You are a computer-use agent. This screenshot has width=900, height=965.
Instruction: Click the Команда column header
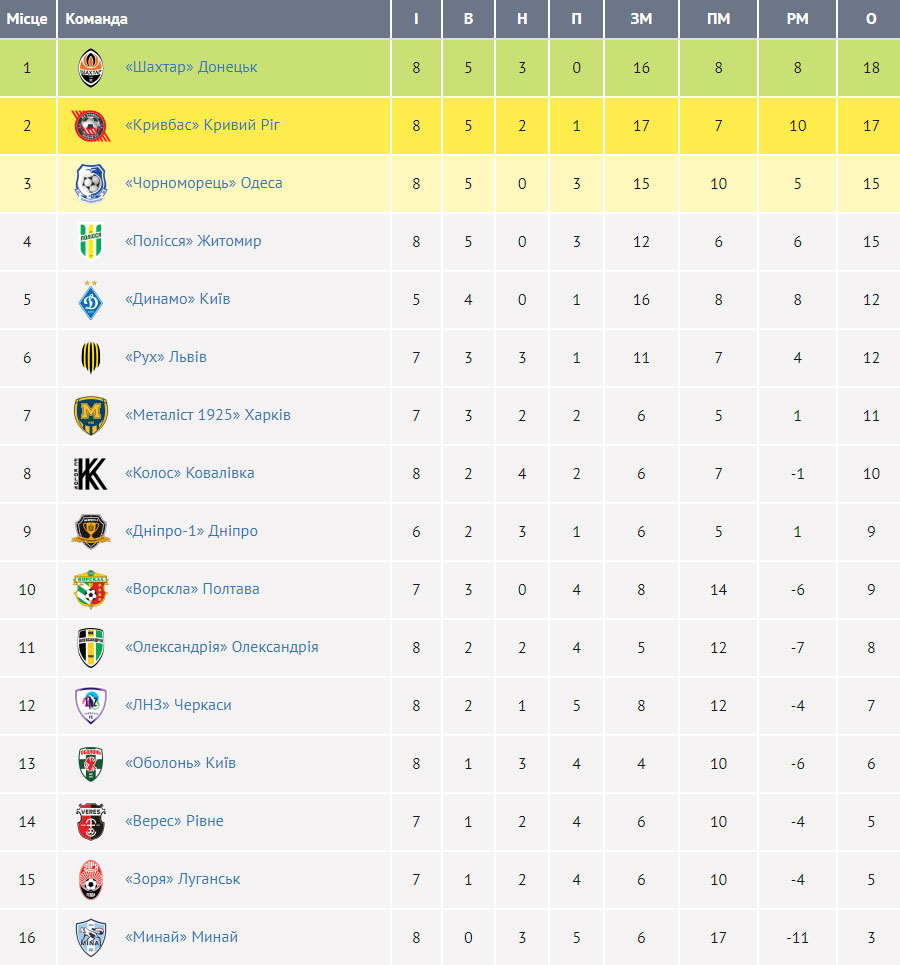point(97,19)
